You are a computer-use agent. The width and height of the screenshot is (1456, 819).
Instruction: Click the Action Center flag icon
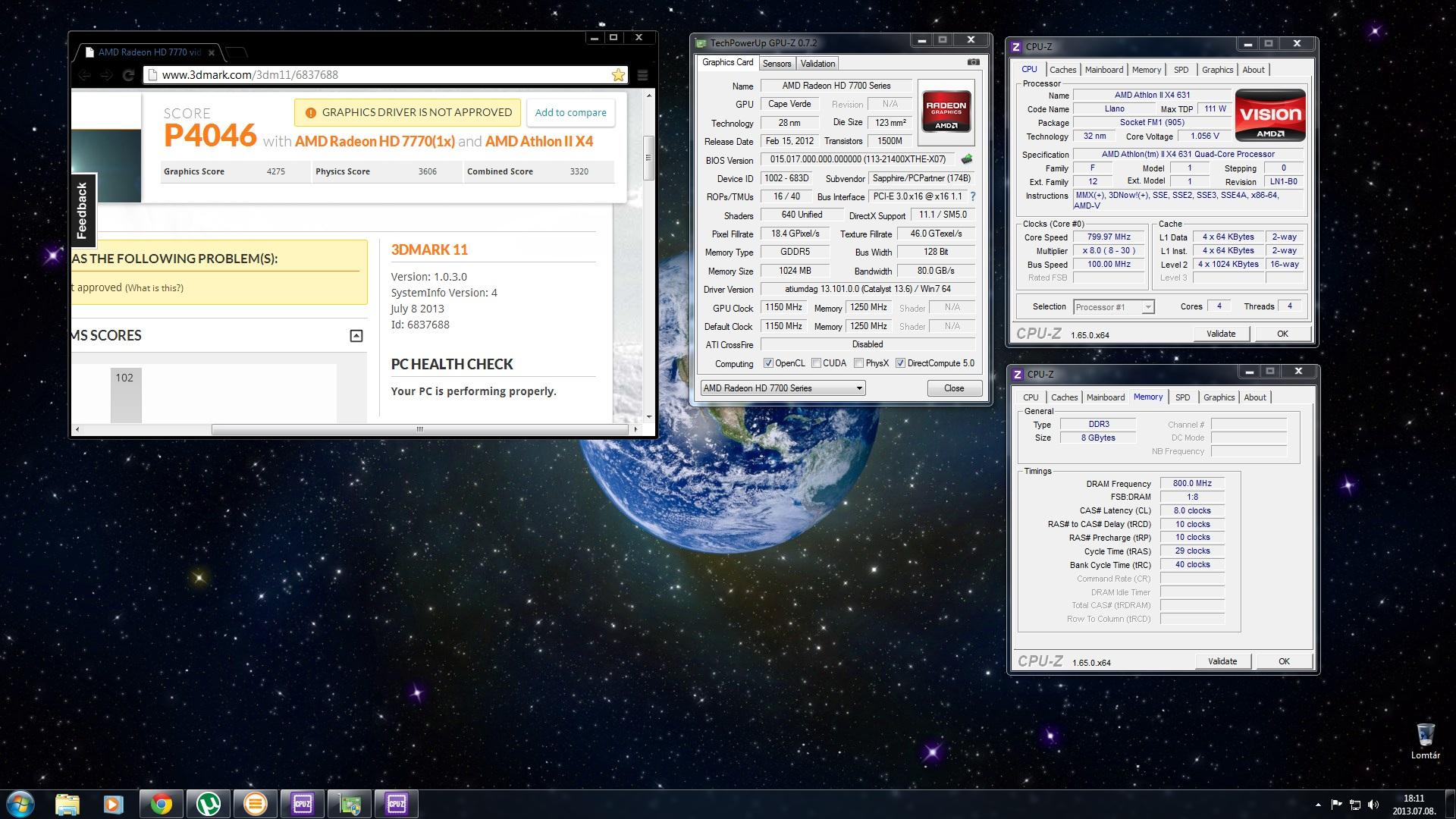(1337, 805)
